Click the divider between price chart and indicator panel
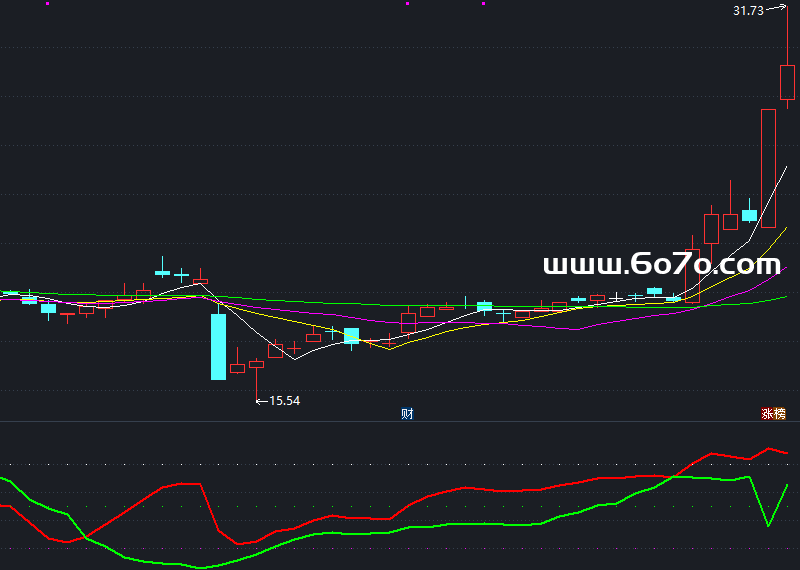This screenshot has width=800, height=570. click(400, 421)
